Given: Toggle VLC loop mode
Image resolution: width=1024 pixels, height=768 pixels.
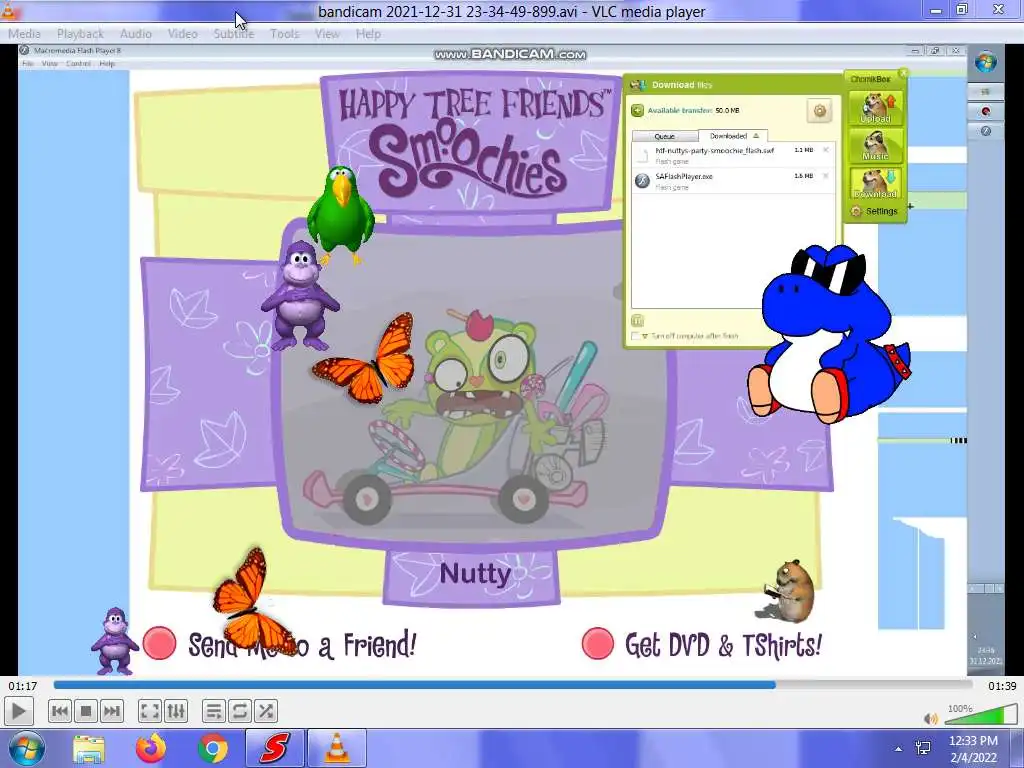Looking at the screenshot, I should click(240, 711).
